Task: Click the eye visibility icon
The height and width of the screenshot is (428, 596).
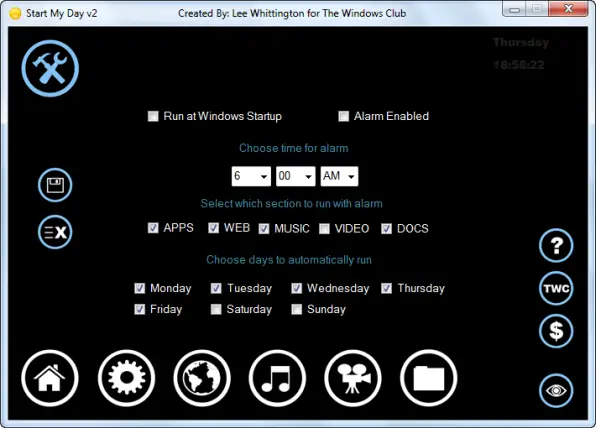Action: click(556, 391)
